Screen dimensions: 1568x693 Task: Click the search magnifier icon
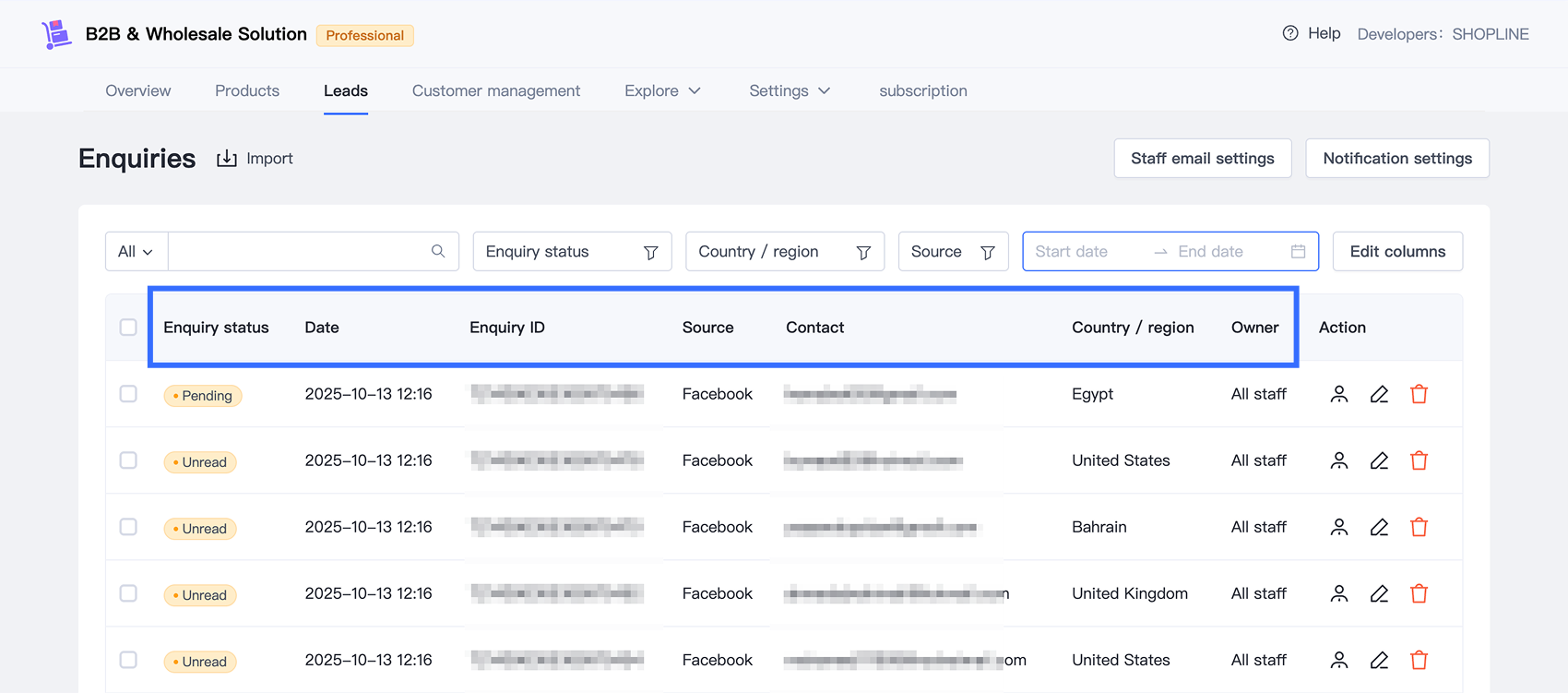pyautogui.click(x=438, y=251)
